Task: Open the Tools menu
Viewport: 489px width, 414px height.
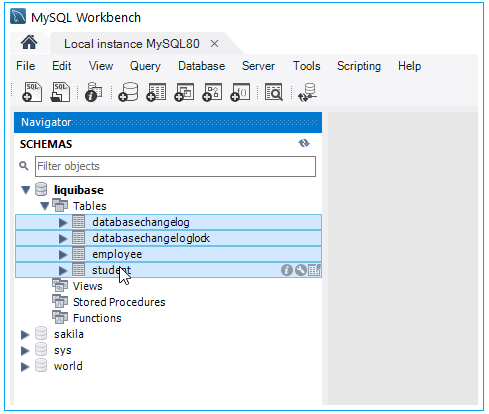Action: pos(306,66)
